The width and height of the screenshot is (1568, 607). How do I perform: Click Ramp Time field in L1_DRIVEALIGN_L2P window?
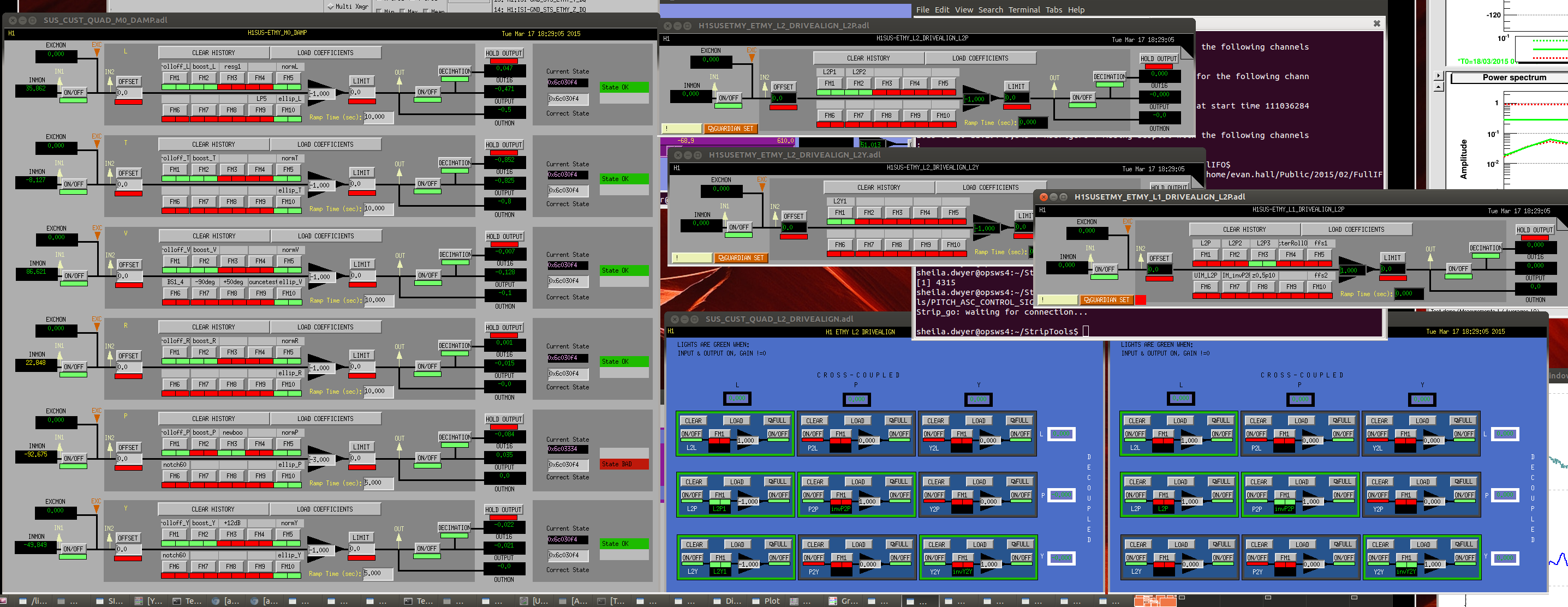(x=1409, y=294)
